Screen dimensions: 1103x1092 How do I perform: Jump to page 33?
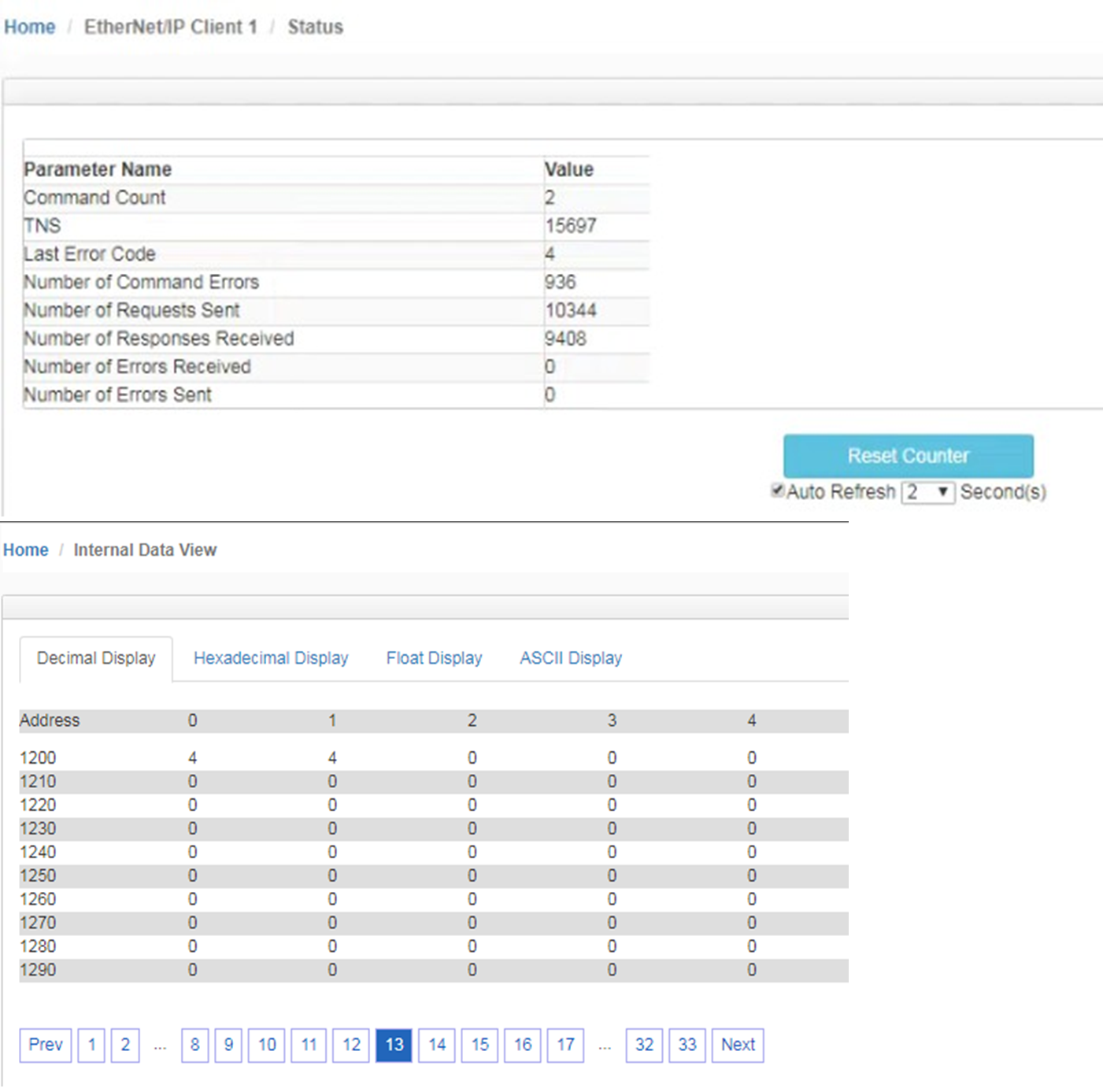click(x=687, y=1045)
